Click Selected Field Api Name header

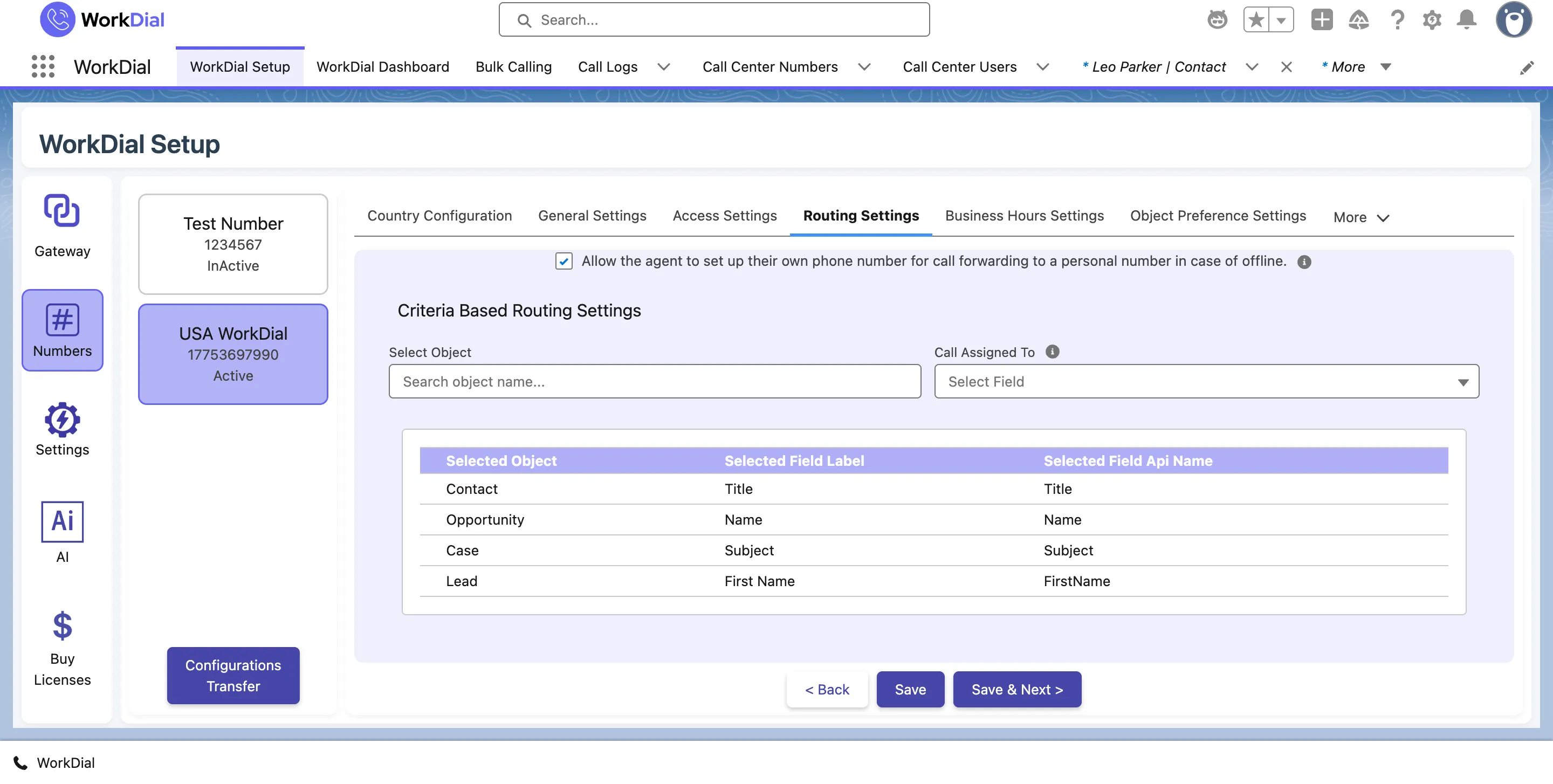coord(1128,460)
